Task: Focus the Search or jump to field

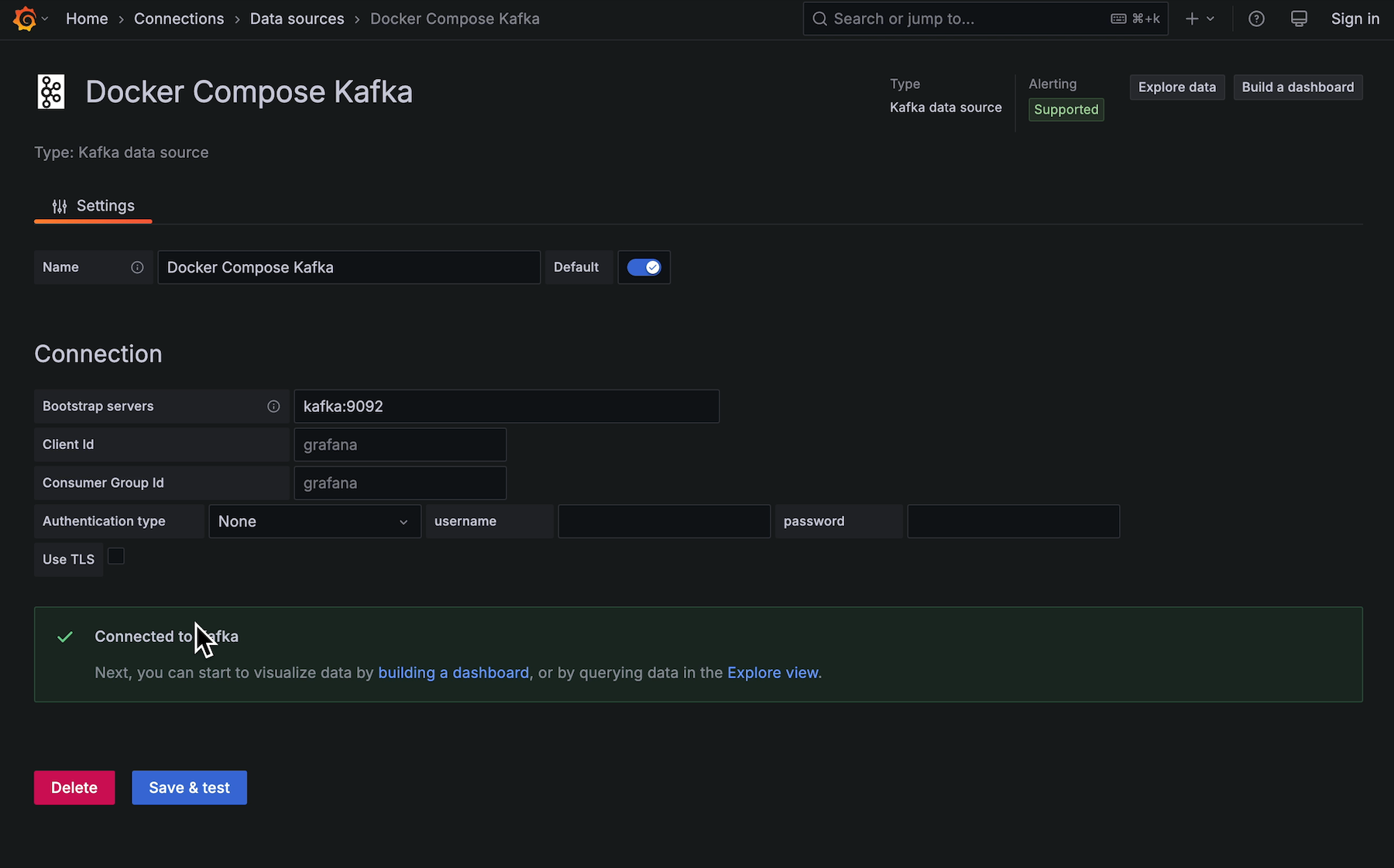Action: (985, 19)
